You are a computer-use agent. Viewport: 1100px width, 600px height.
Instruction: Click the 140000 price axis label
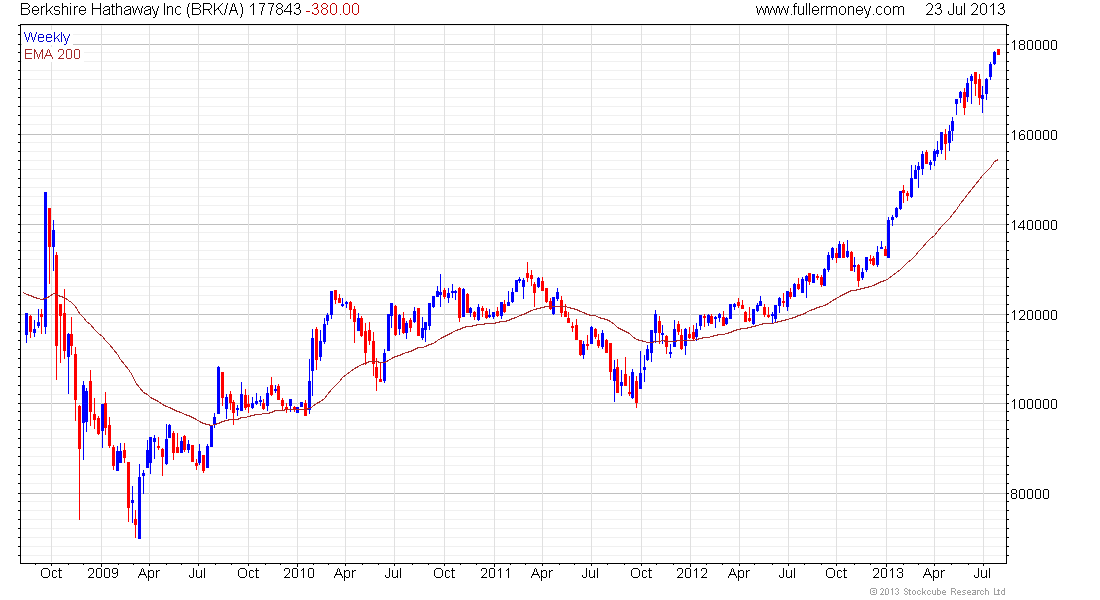1033,225
